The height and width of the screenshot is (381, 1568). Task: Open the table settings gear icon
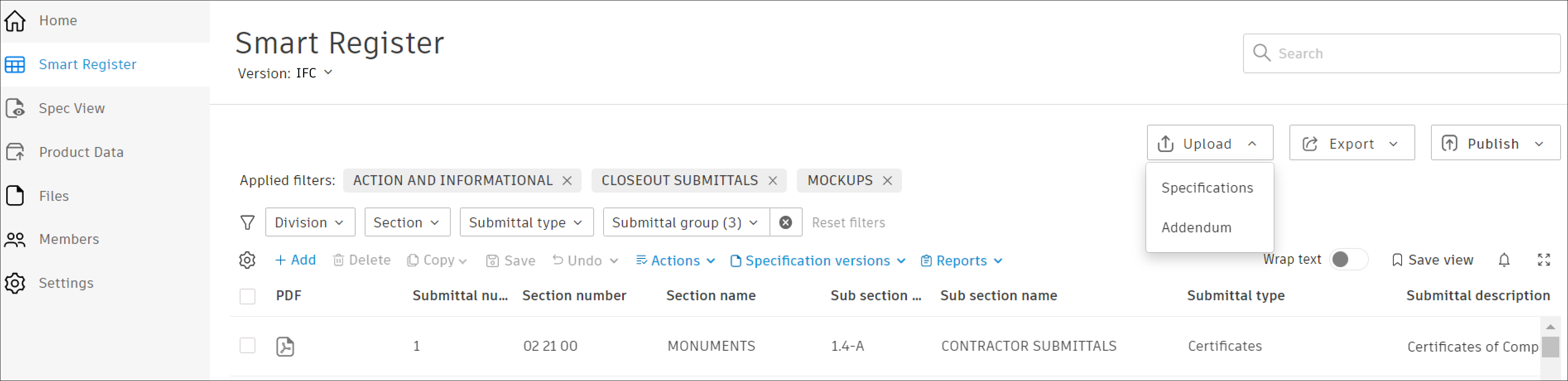(247, 260)
